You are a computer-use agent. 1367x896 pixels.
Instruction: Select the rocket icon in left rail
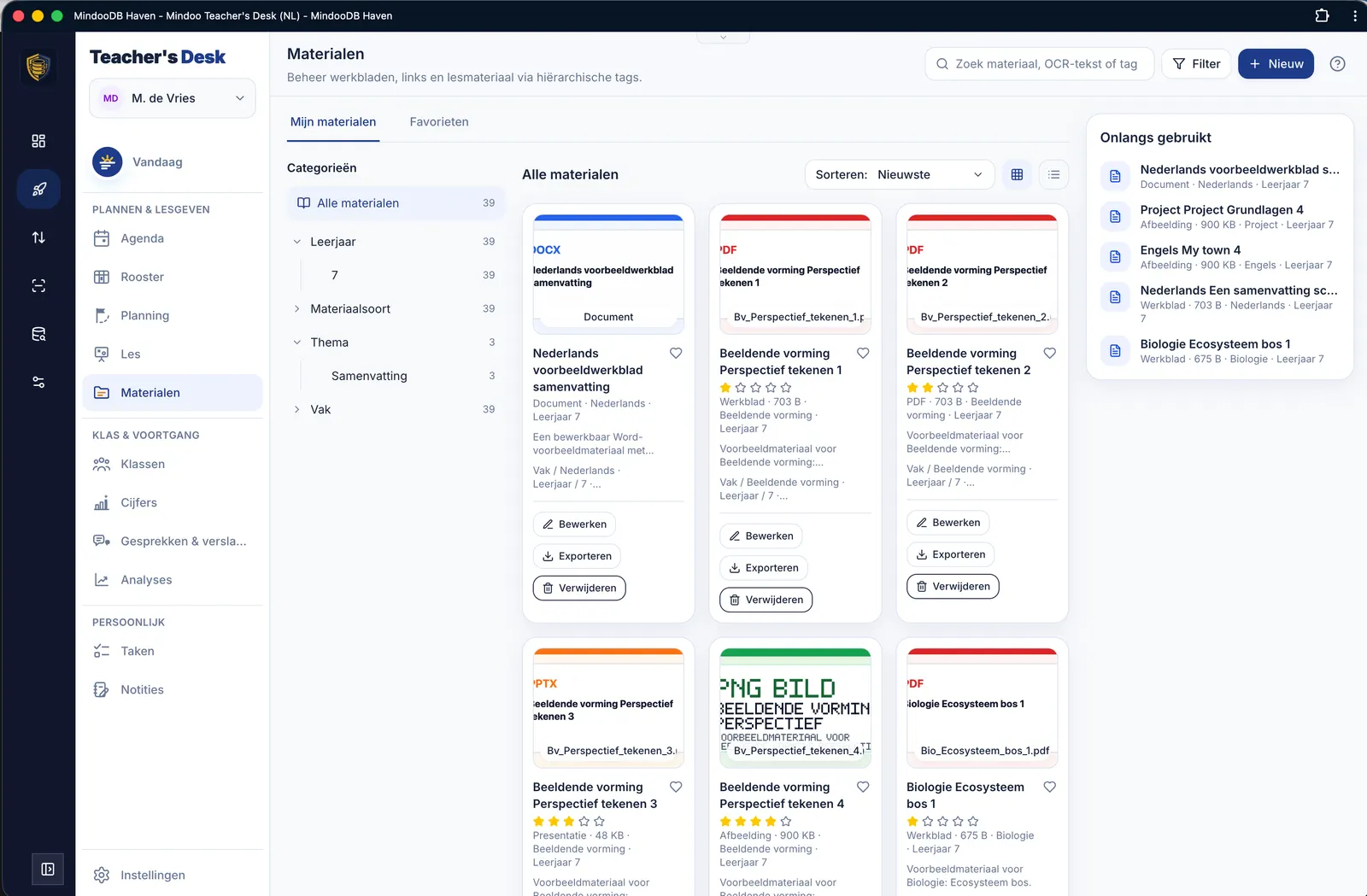(38, 190)
